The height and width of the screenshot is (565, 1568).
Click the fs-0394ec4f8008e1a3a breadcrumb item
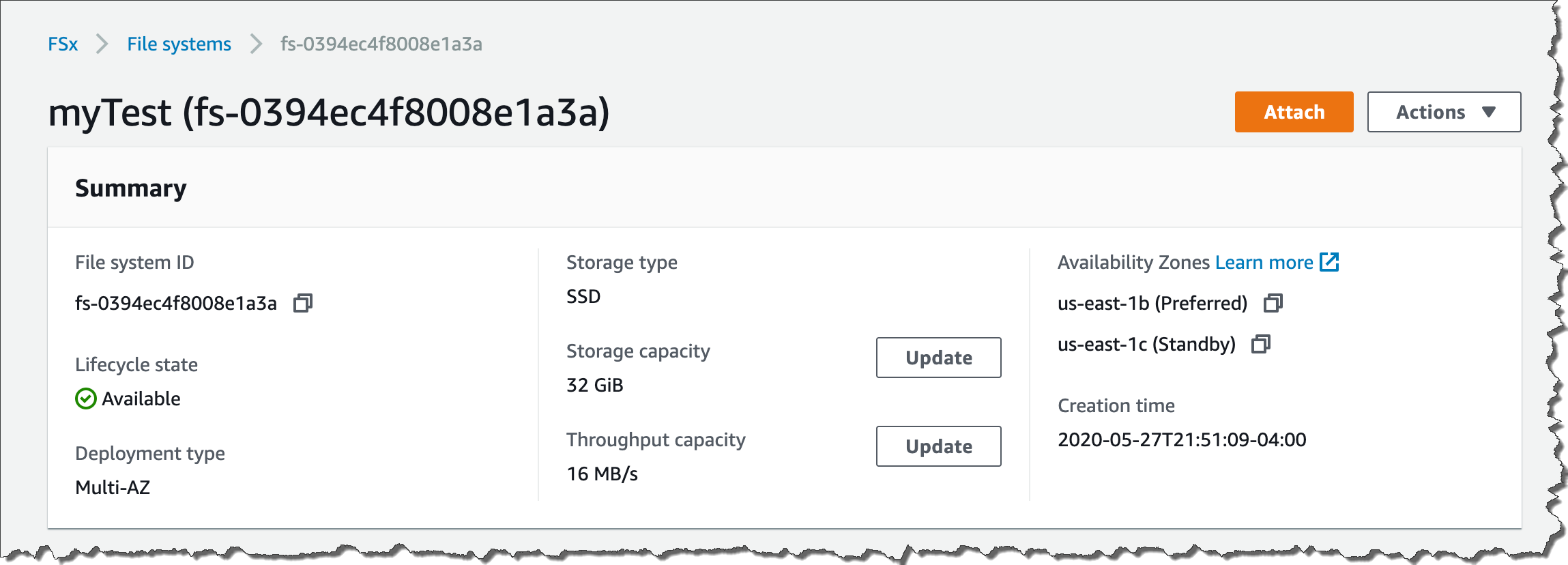[x=381, y=44]
